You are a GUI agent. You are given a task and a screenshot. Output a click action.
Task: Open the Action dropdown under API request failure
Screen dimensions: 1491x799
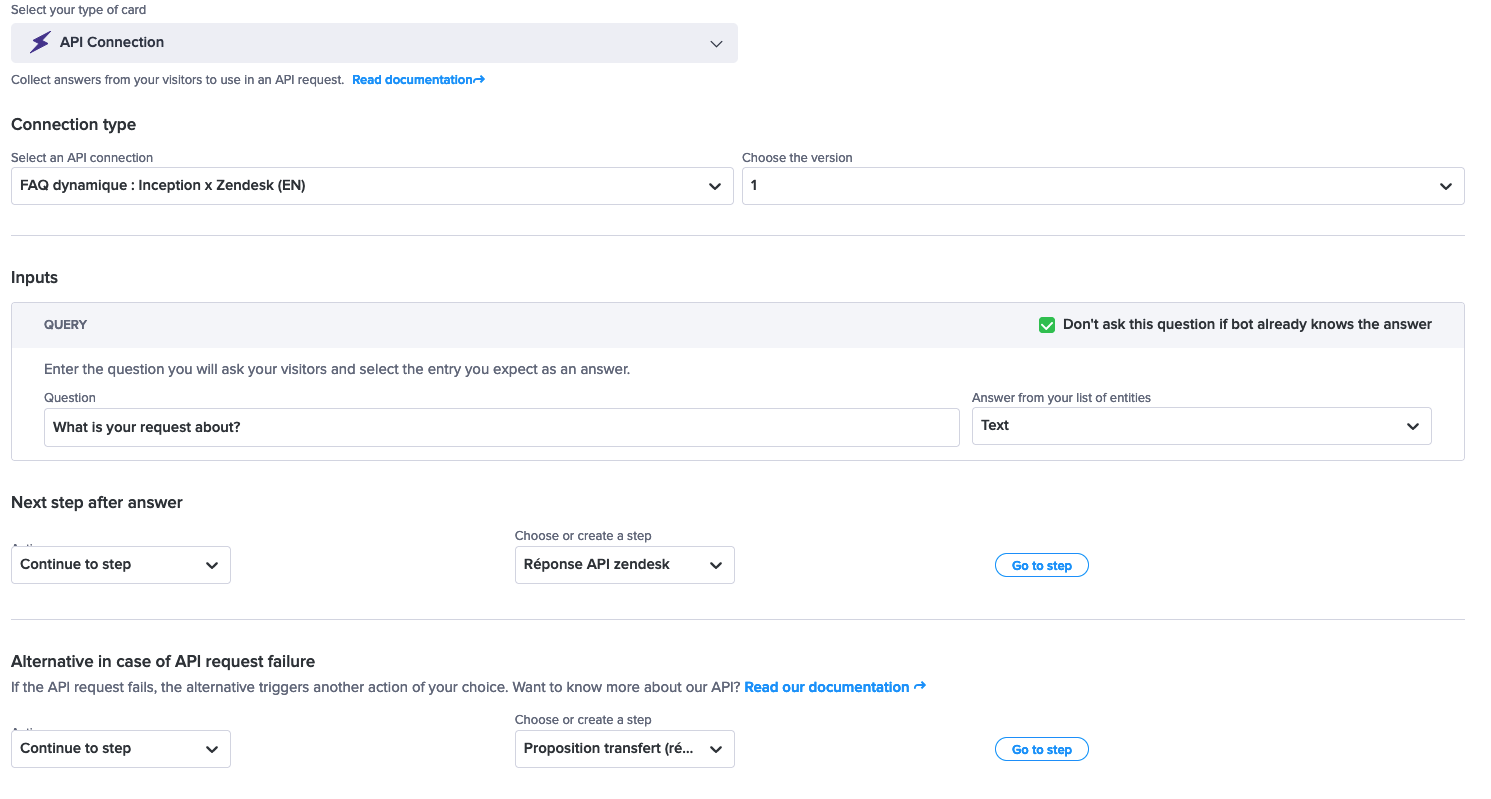coord(121,749)
